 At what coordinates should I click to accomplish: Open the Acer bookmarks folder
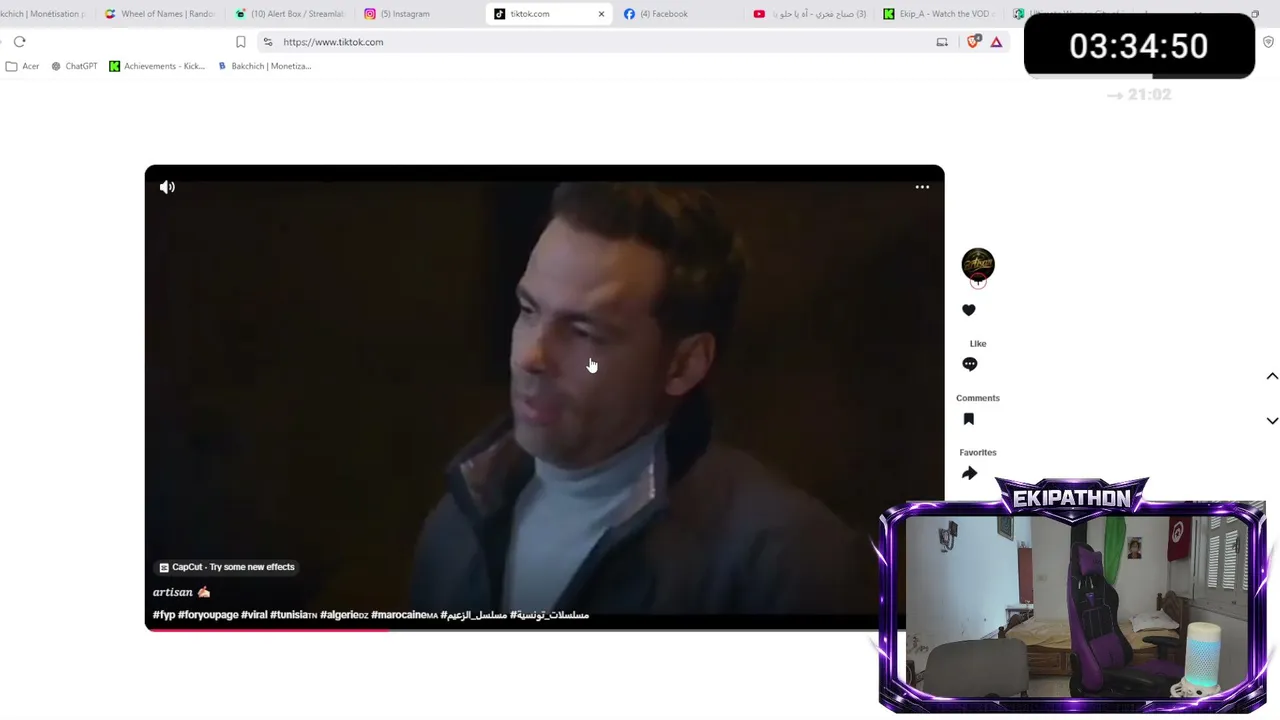click(22, 66)
